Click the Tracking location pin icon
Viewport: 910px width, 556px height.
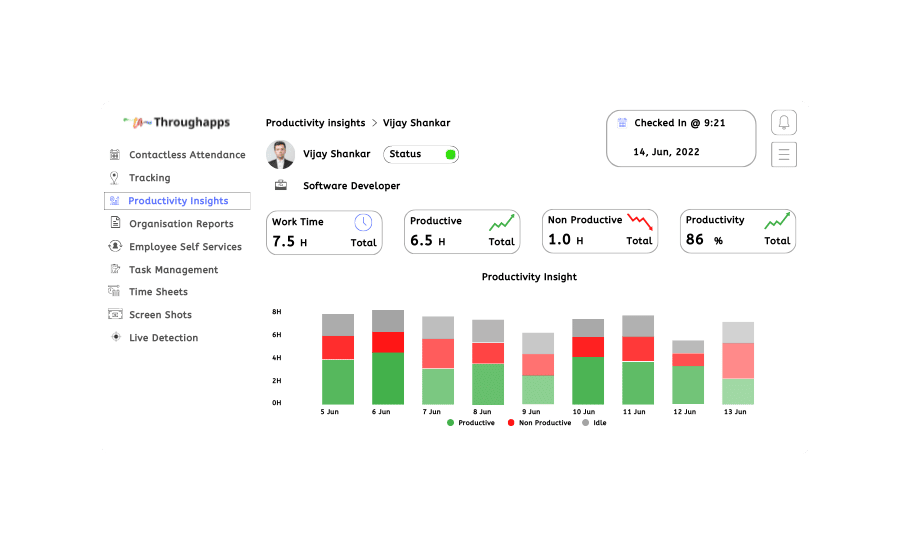click(x=114, y=178)
